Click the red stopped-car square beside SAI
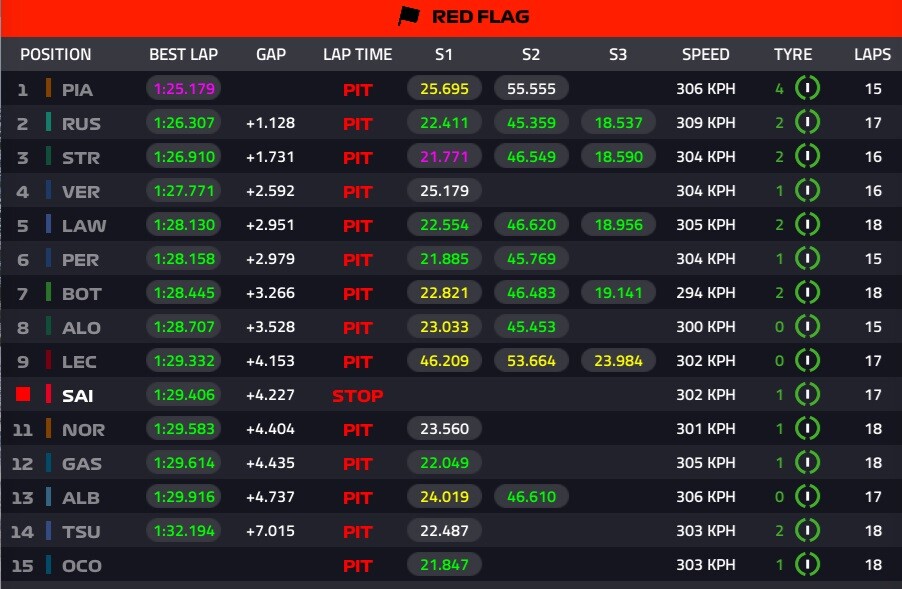Image resolution: width=902 pixels, height=589 pixels. [23, 395]
